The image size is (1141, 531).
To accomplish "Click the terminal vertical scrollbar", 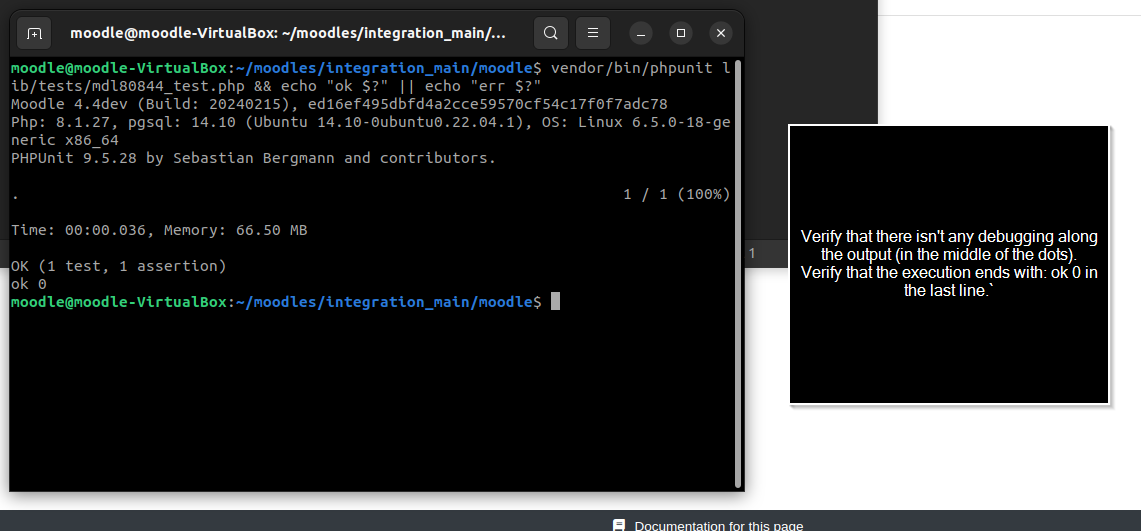I will pyautogui.click(x=738, y=274).
